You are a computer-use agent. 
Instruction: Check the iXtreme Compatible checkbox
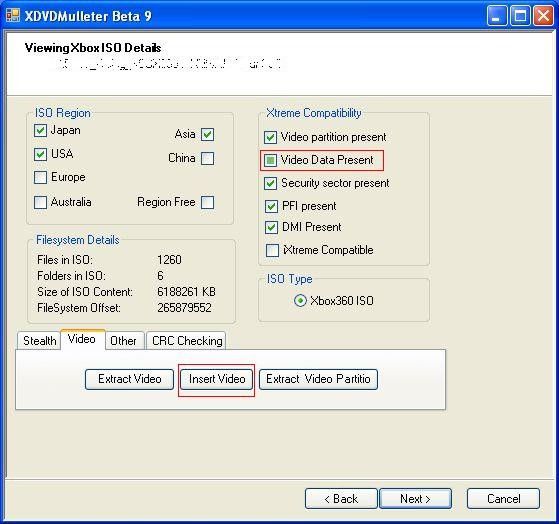point(272,250)
